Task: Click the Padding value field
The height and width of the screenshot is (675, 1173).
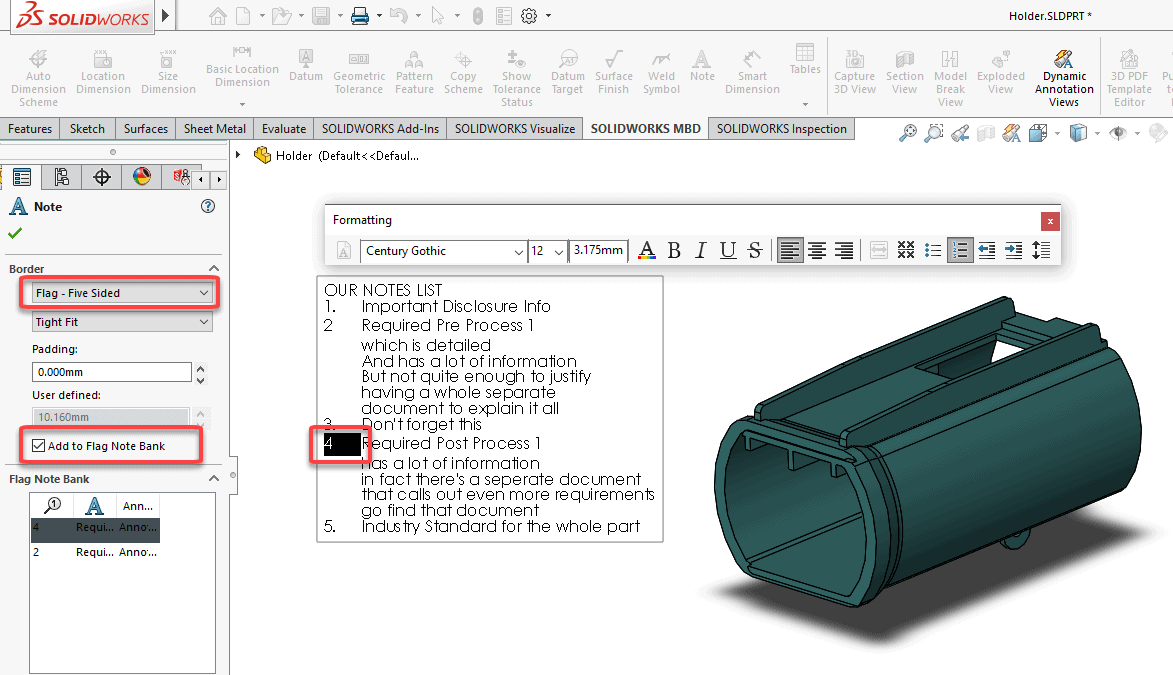Action: click(x=111, y=372)
